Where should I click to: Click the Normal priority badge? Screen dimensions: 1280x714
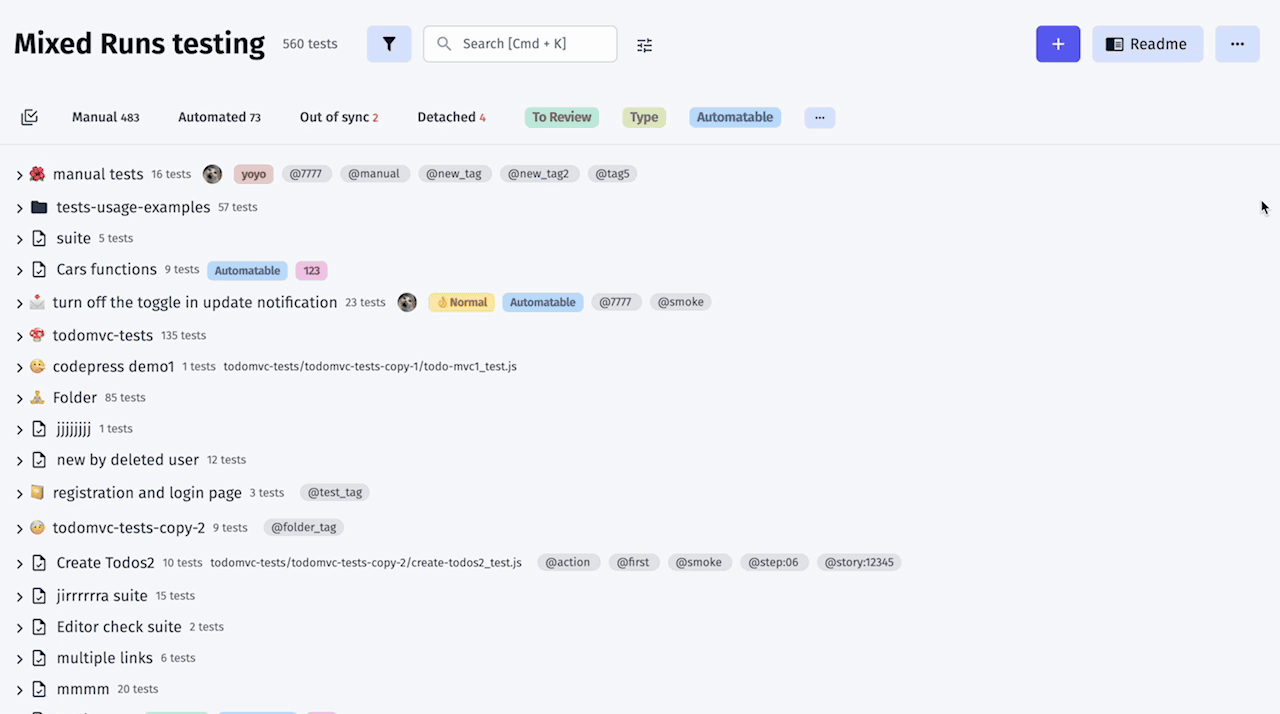461,302
